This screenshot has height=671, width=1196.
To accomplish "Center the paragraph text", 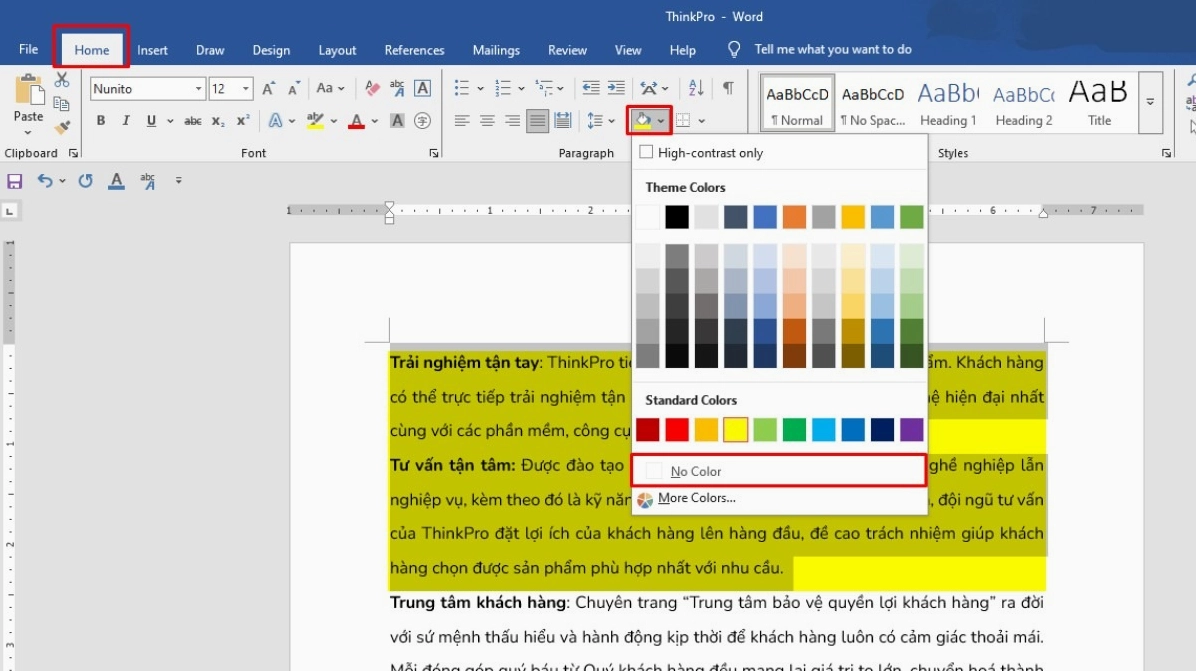I will click(487, 120).
